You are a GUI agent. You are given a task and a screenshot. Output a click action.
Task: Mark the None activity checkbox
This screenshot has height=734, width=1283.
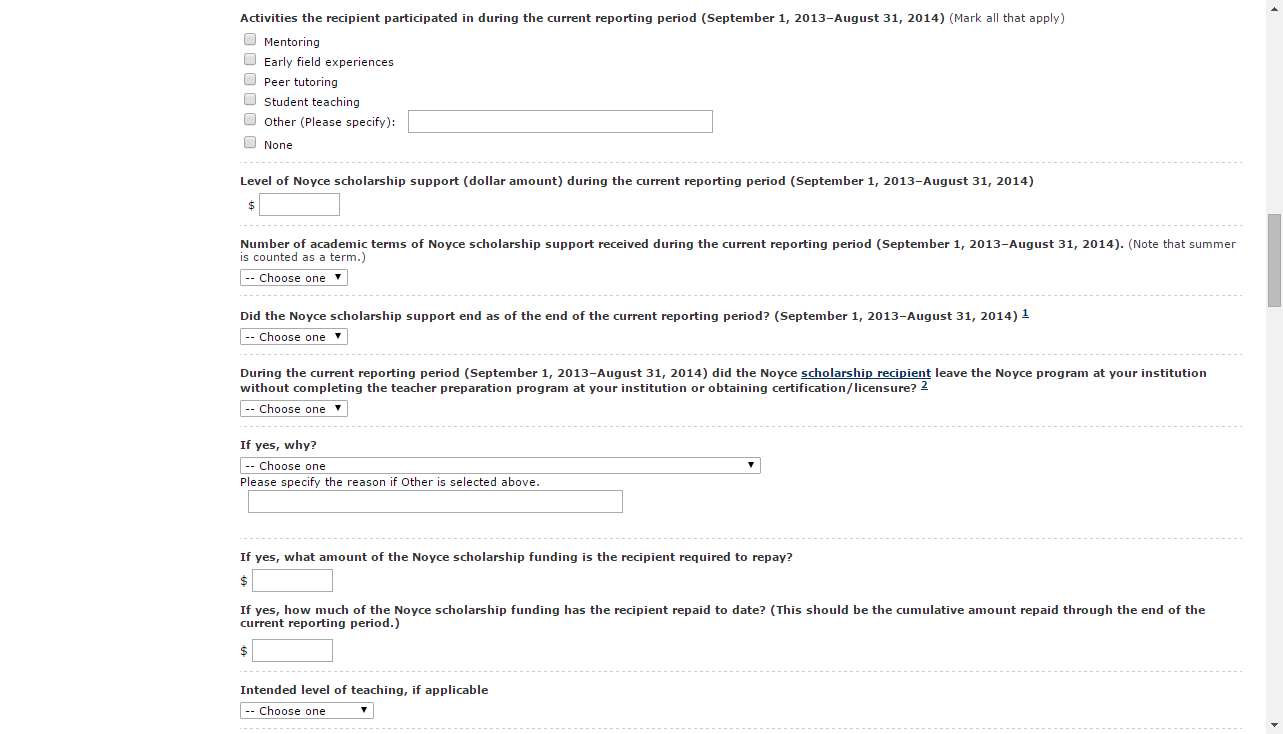click(250, 143)
